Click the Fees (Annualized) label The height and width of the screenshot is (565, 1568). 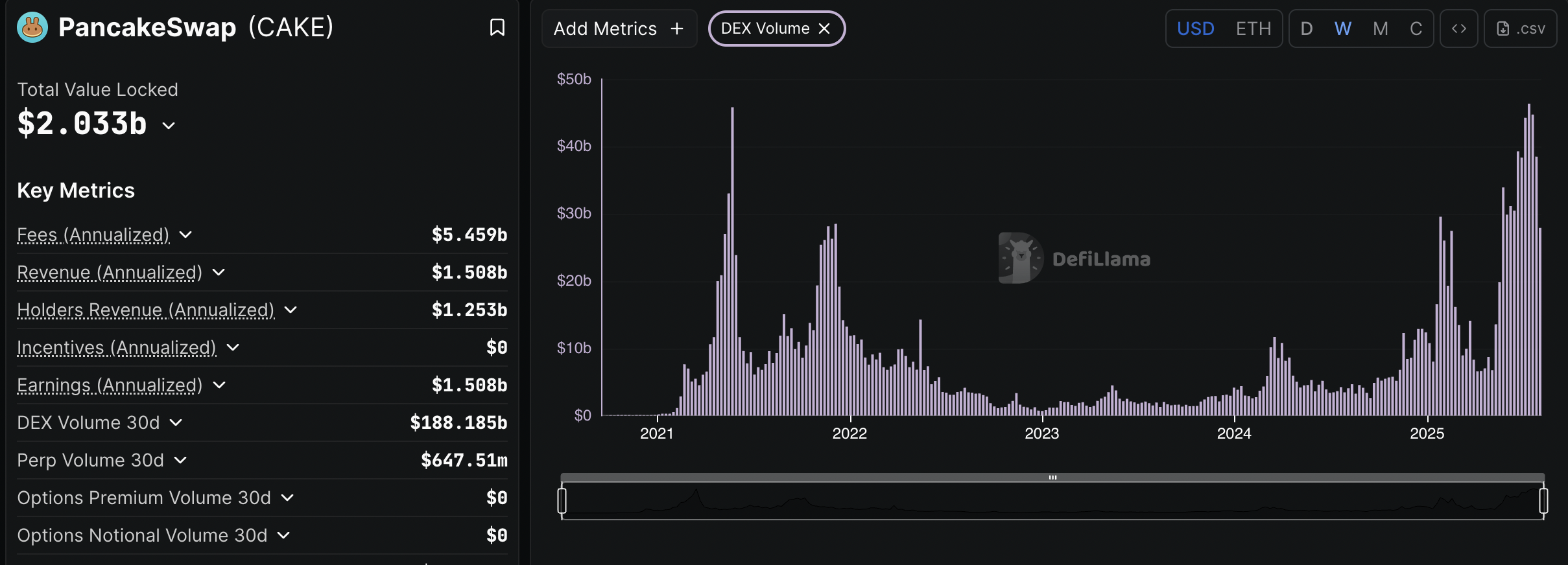point(93,235)
